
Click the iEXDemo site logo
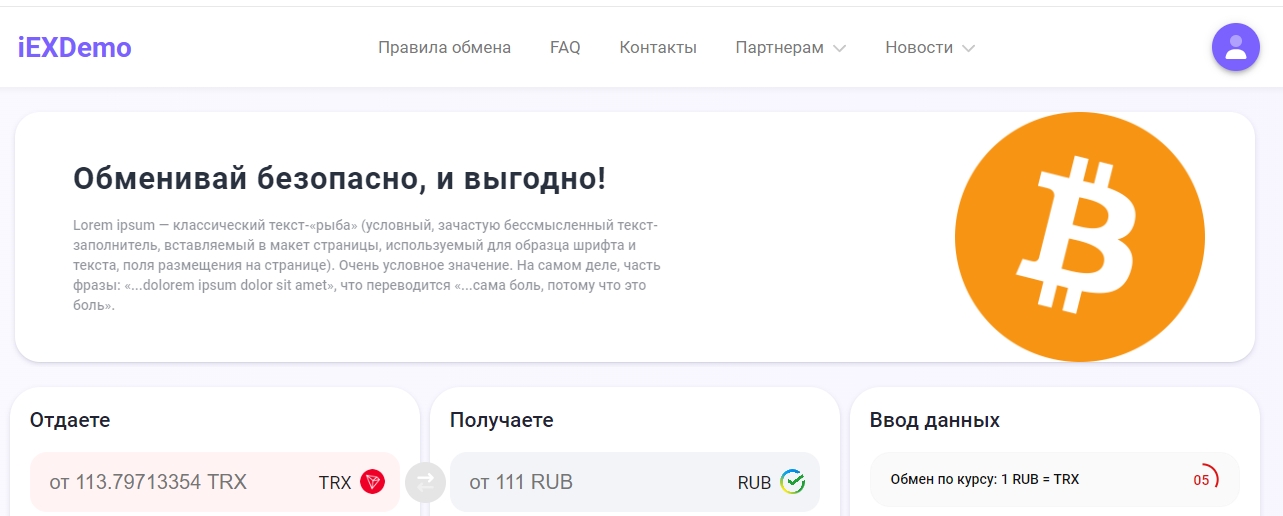(74, 47)
